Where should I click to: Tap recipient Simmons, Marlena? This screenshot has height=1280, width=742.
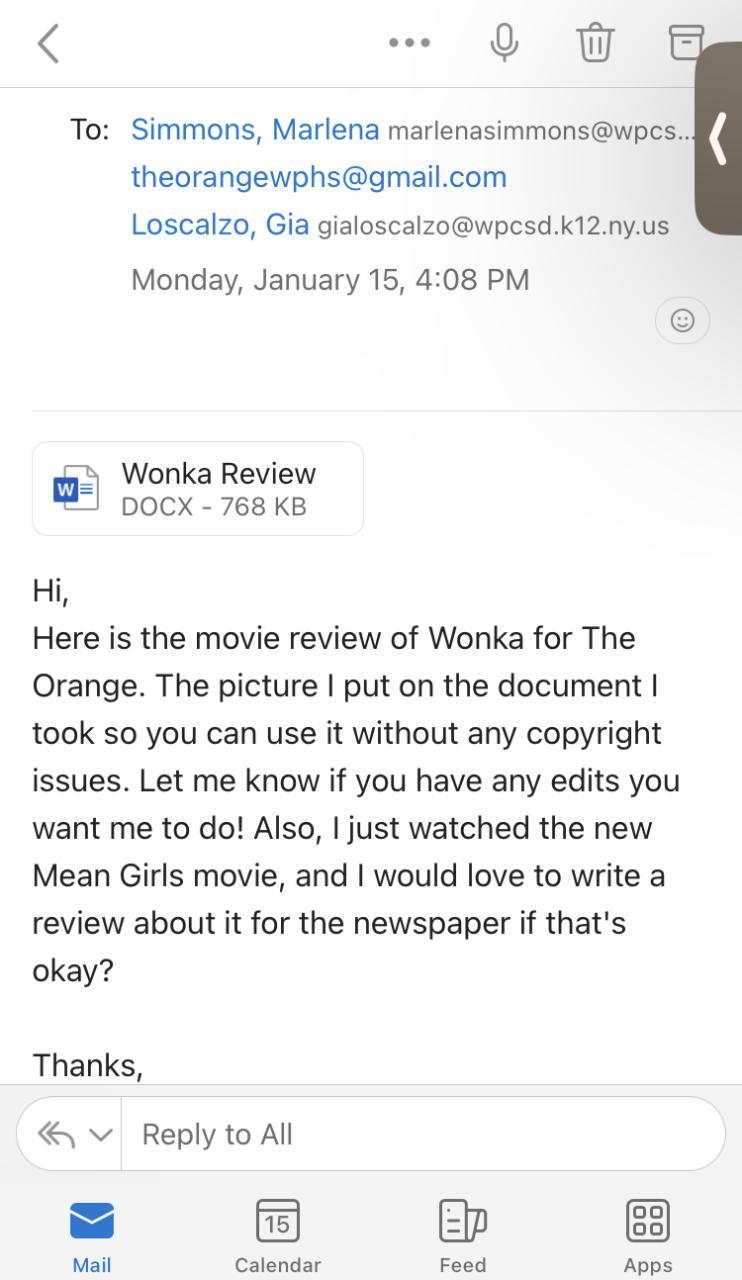point(255,130)
